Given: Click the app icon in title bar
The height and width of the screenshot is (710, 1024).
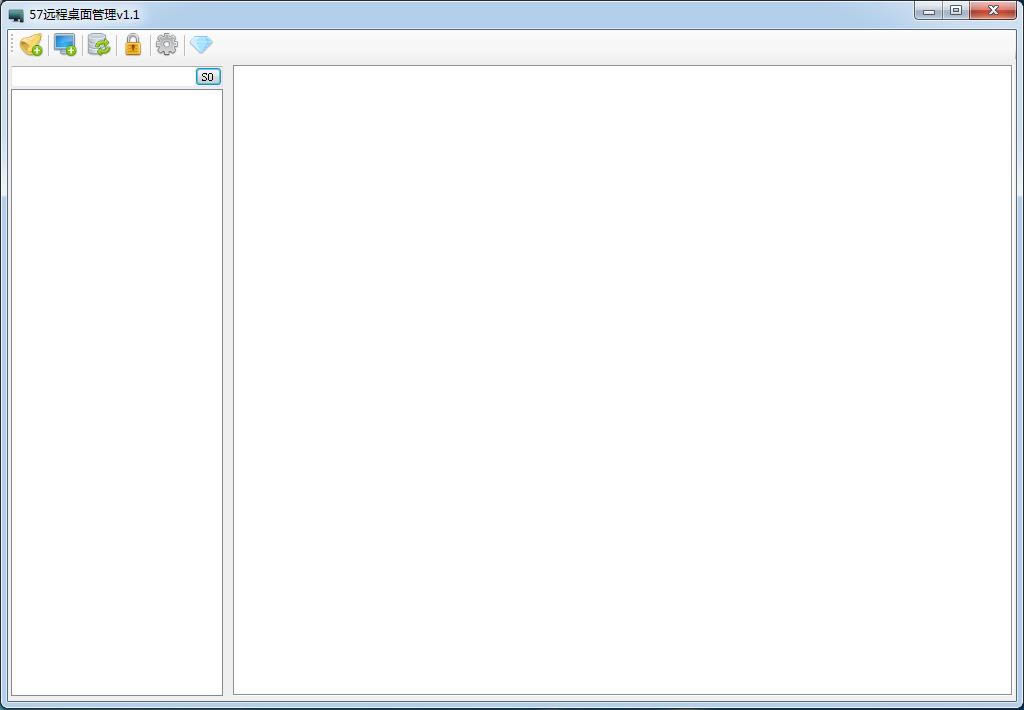Looking at the screenshot, I should click(16, 15).
